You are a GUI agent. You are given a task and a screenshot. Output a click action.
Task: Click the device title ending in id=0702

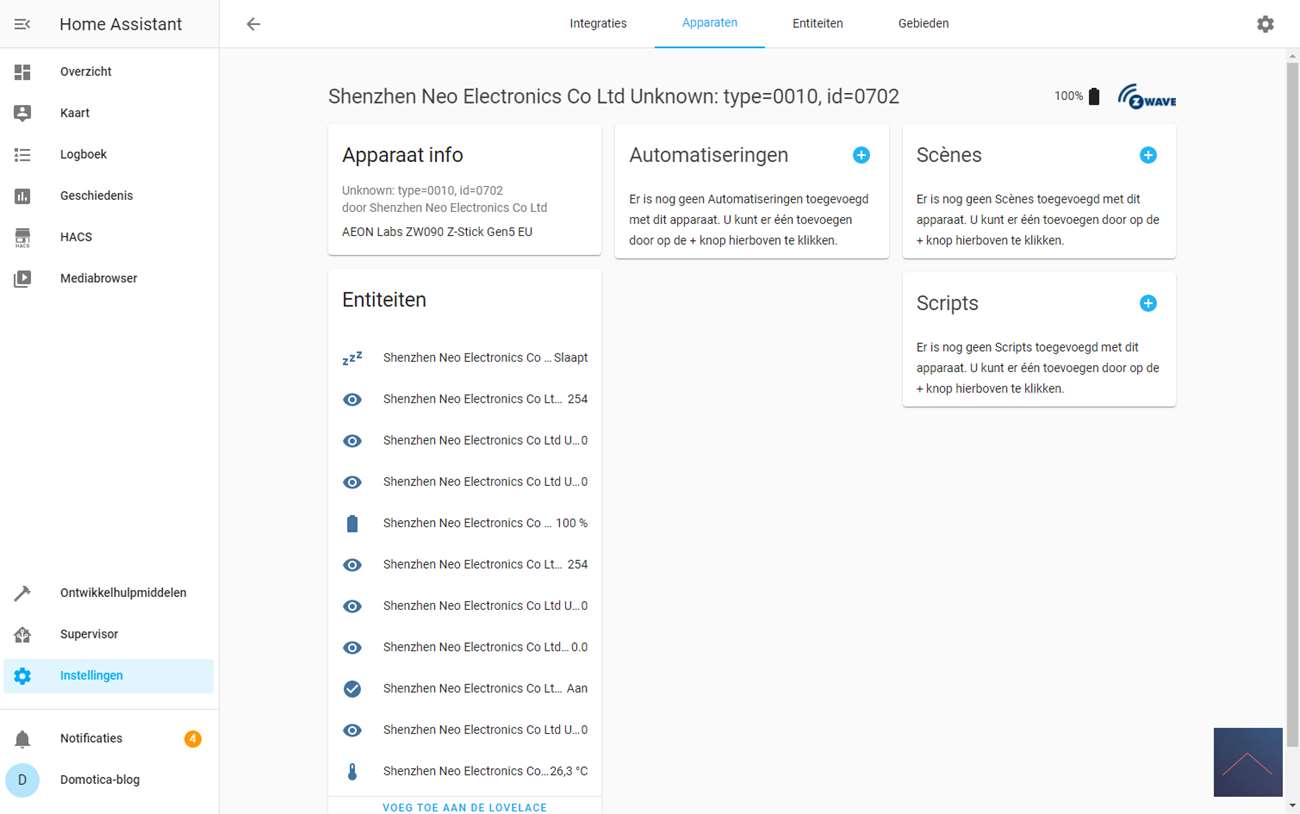(x=614, y=96)
